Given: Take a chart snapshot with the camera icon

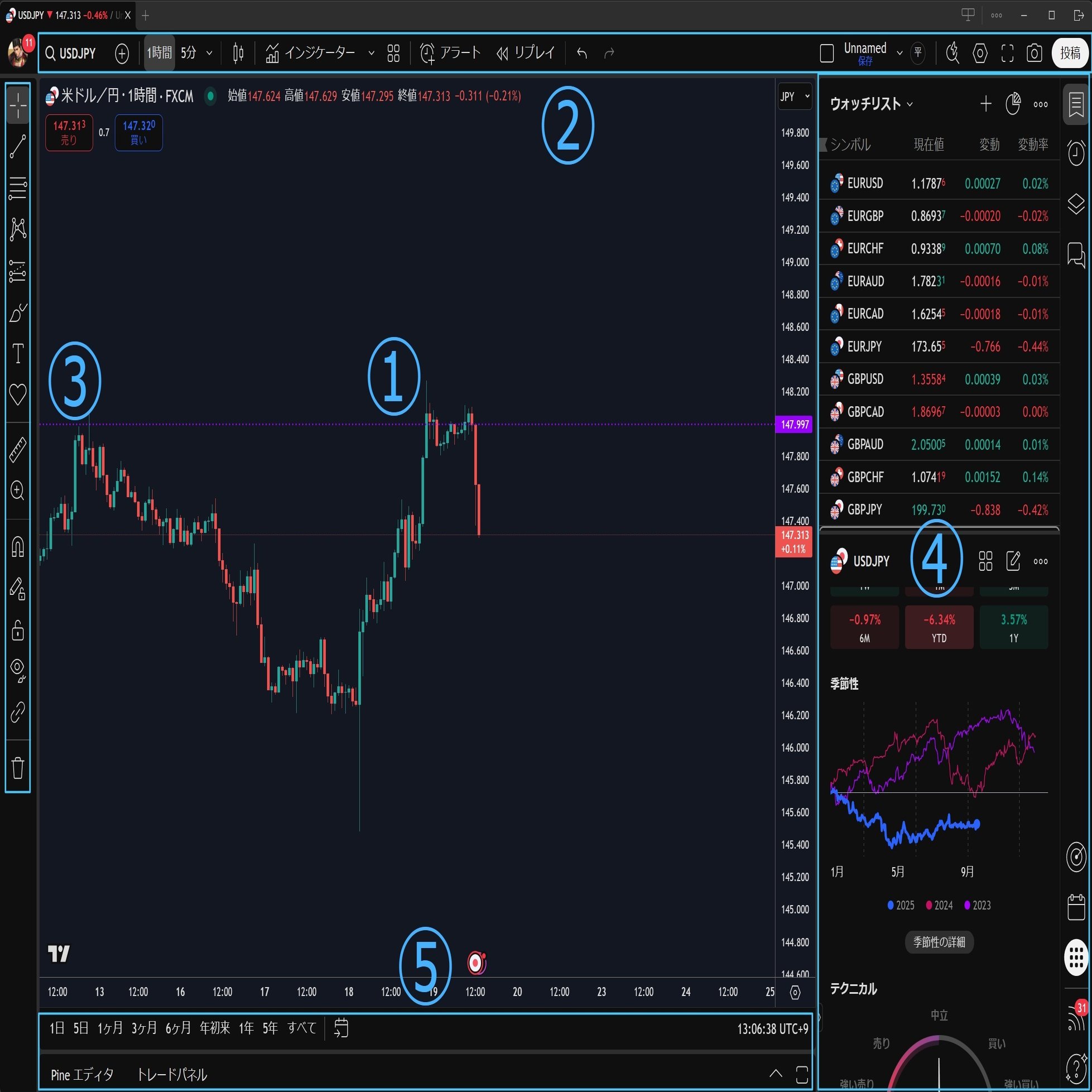Looking at the screenshot, I should (x=1035, y=52).
